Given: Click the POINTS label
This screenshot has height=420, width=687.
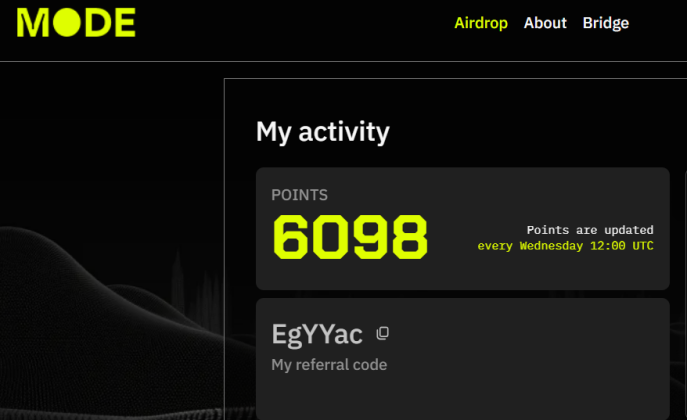Looking at the screenshot, I should pyautogui.click(x=299, y=195).
